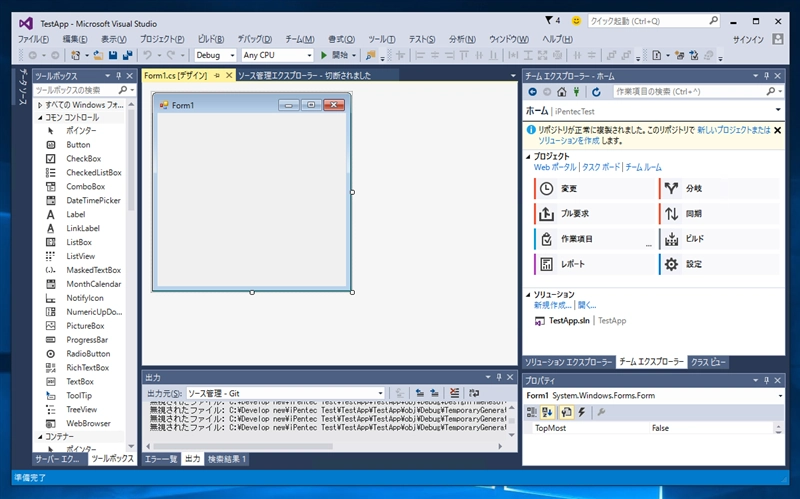
Task: Open the ビルド (Builds) tile
Action: point(719,238)
